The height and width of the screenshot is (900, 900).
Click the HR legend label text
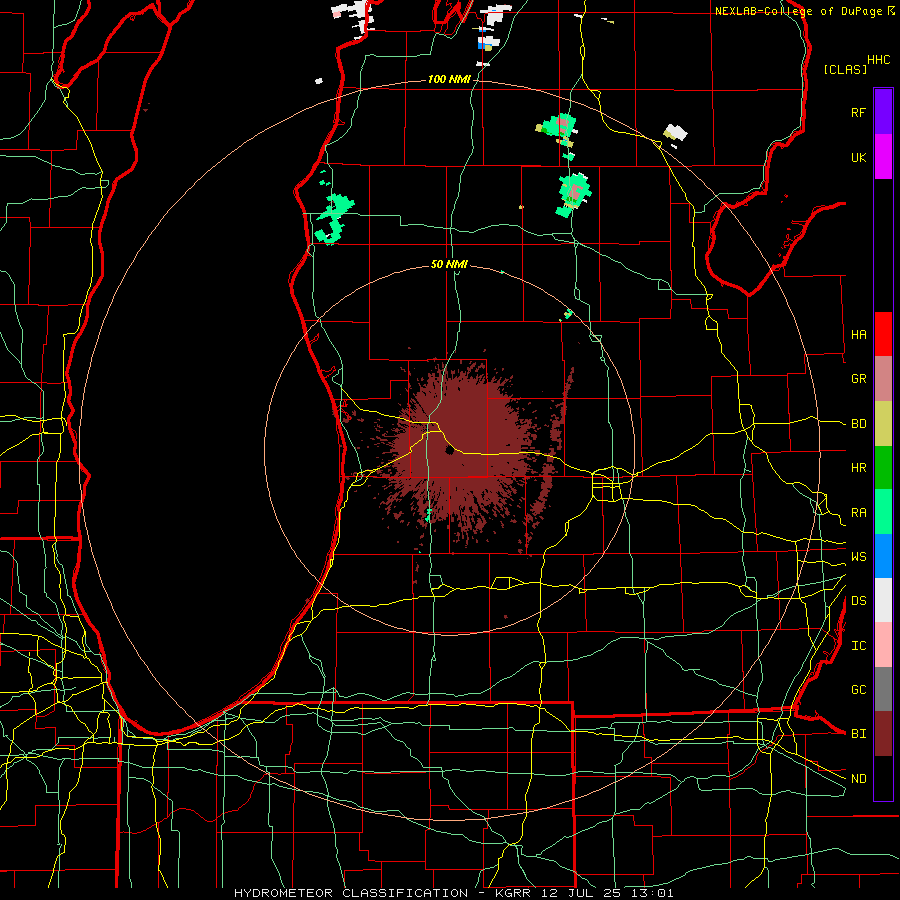[x=858, y=468]
